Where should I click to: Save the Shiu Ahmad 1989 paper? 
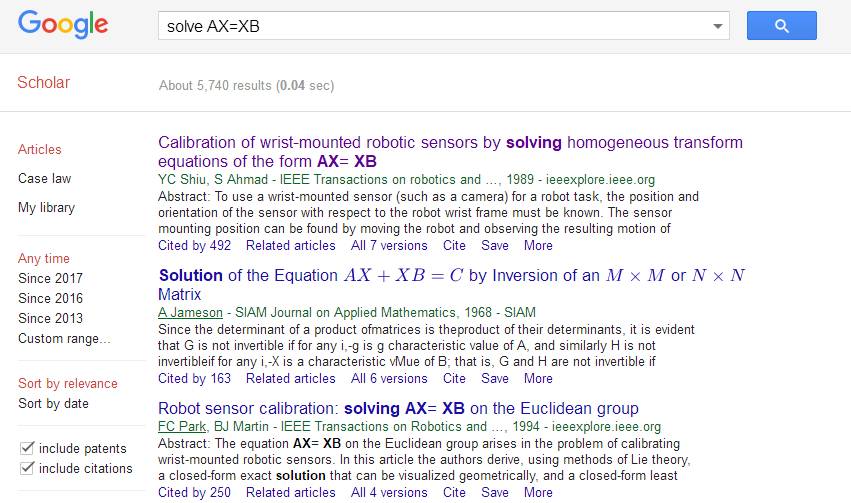click(x=495, y=245)
